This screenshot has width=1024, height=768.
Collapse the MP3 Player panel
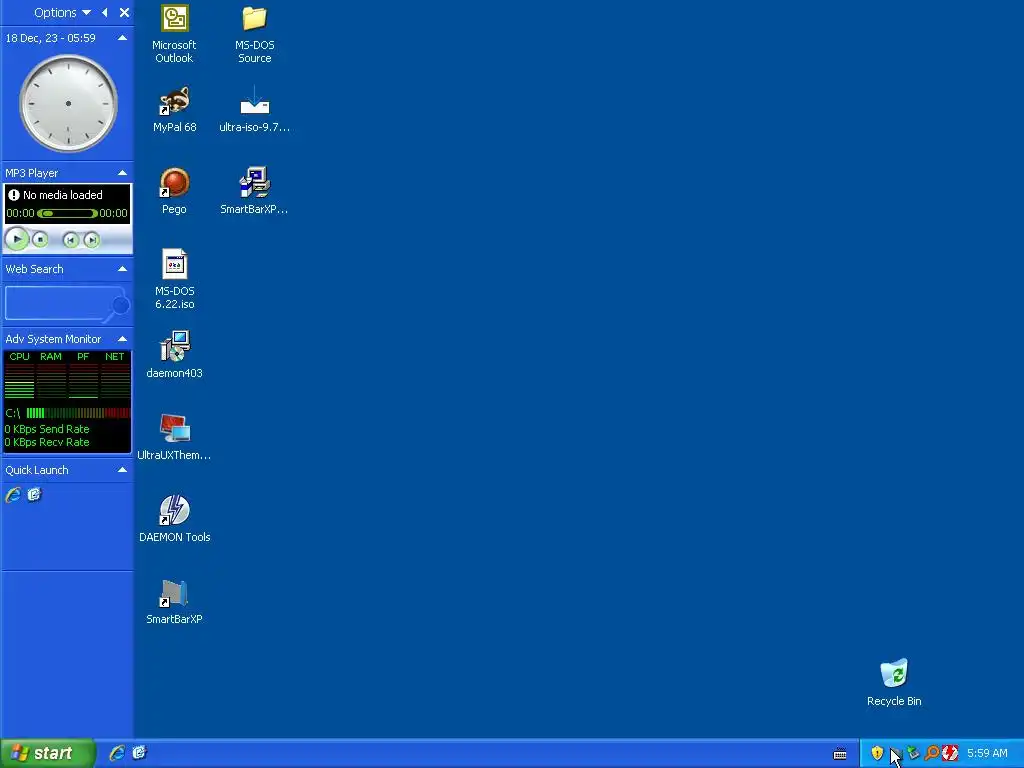(x=122, y=173)
